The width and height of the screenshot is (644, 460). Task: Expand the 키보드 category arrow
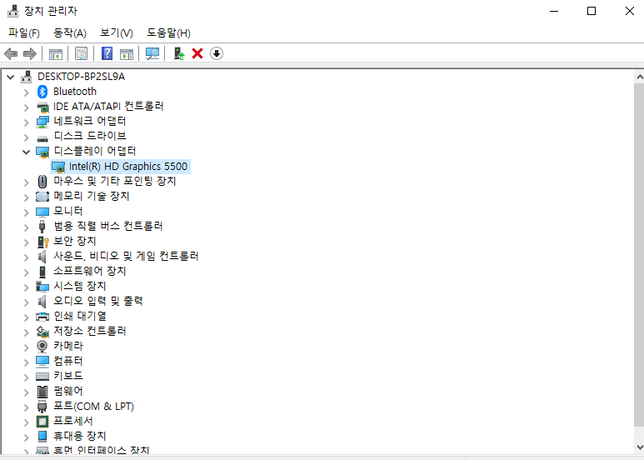point(27,376)
